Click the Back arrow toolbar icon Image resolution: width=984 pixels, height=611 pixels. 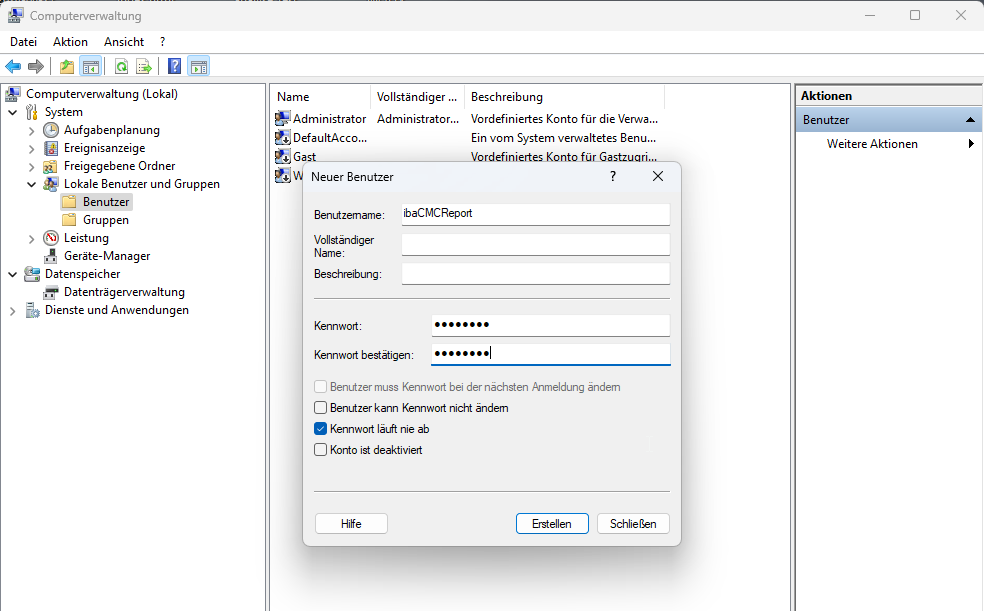pyautogui.click(x=13, y=66)
